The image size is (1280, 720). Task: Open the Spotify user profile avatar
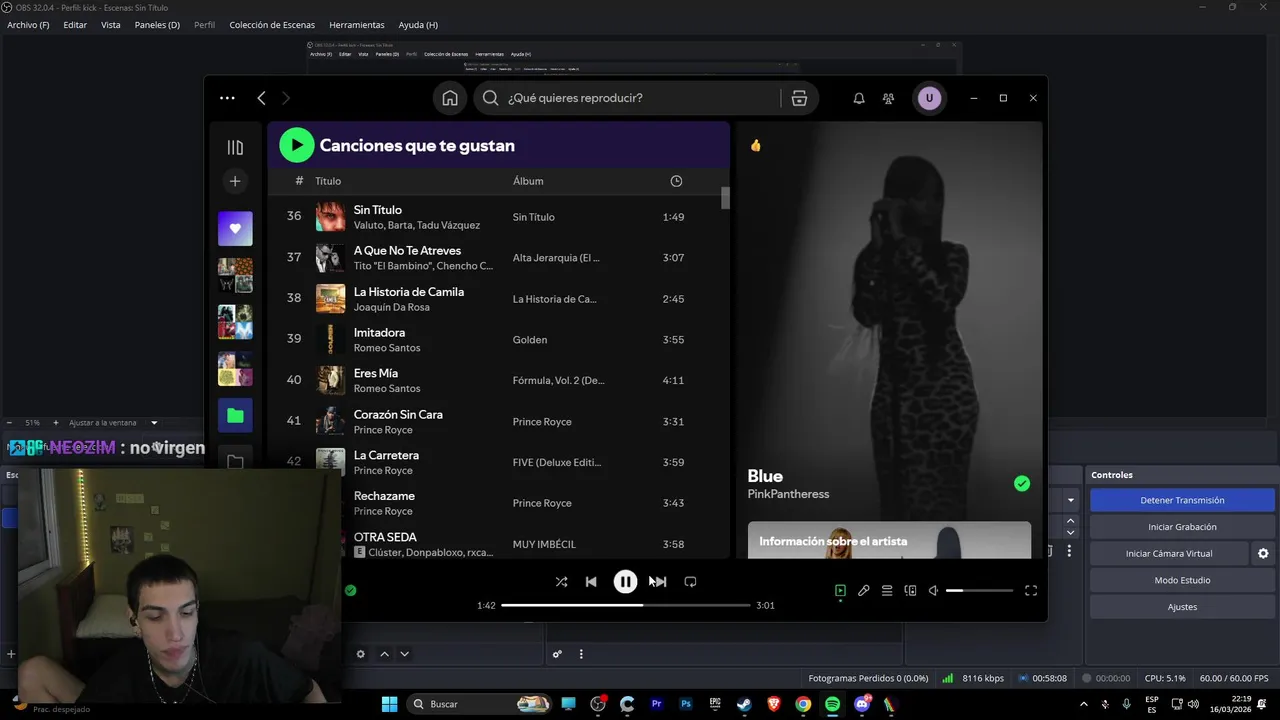point(929,98)
